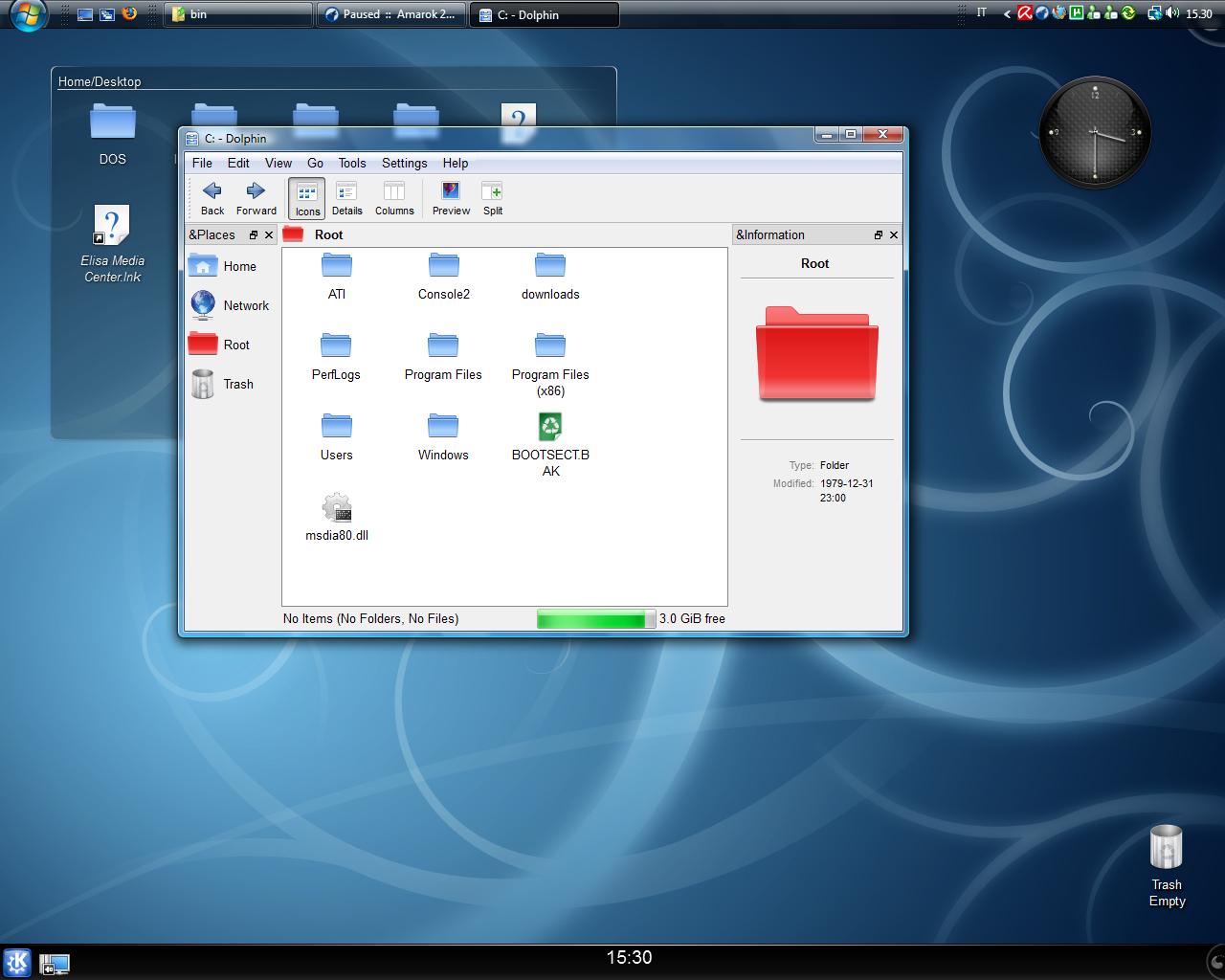Split the Dolphin view
The image size is (1225, 980).
pos(492,198)
